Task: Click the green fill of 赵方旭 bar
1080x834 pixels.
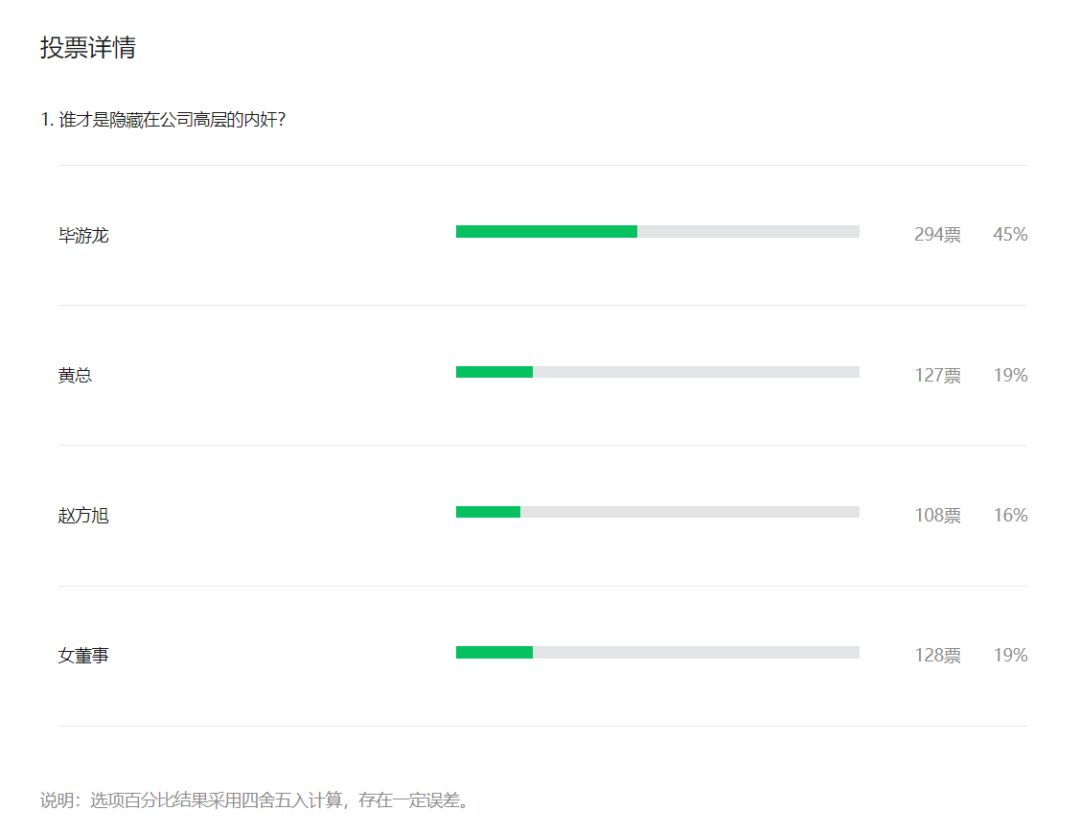Action: coord(488,512)
